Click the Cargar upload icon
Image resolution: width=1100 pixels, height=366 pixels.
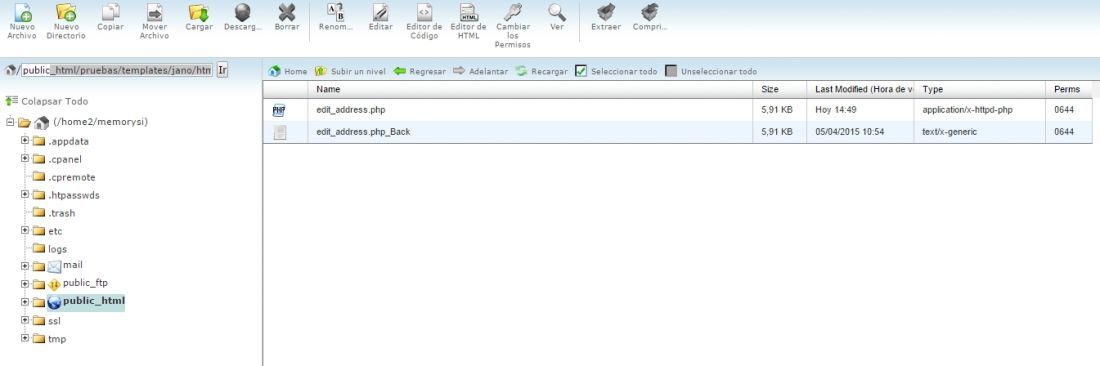[x=199, y=13]
